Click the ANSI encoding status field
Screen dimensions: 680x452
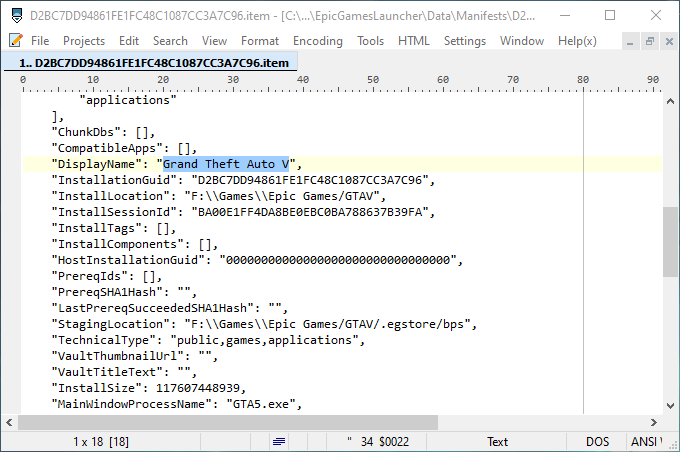tap(646, 442)
